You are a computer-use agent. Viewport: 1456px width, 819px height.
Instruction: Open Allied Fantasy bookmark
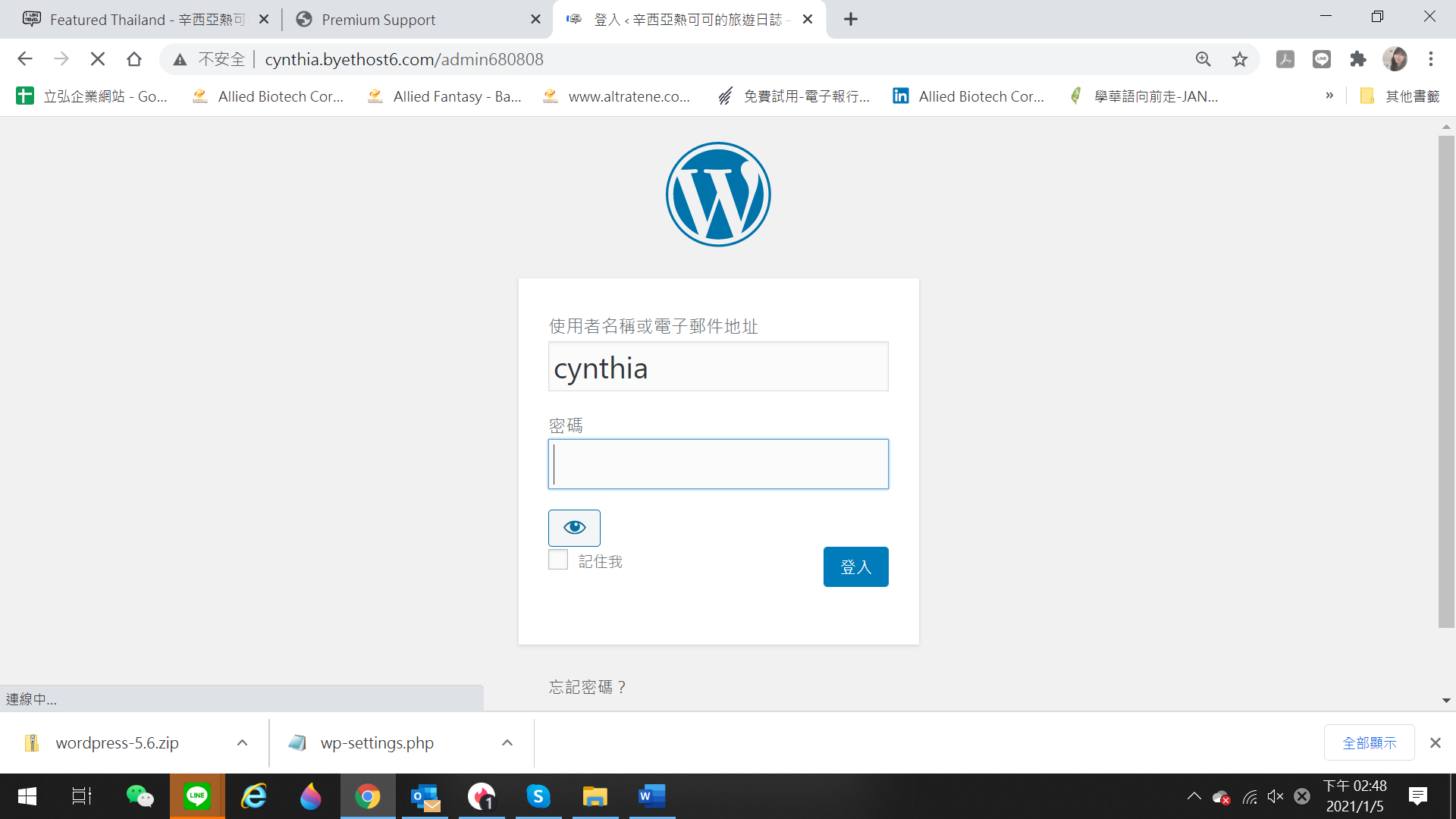(x=444, y=96)
